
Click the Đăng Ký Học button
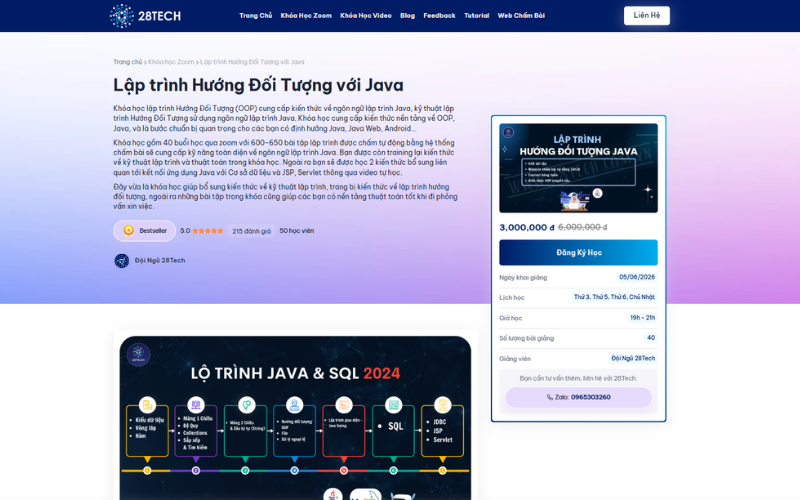click(x=579, y=253)
